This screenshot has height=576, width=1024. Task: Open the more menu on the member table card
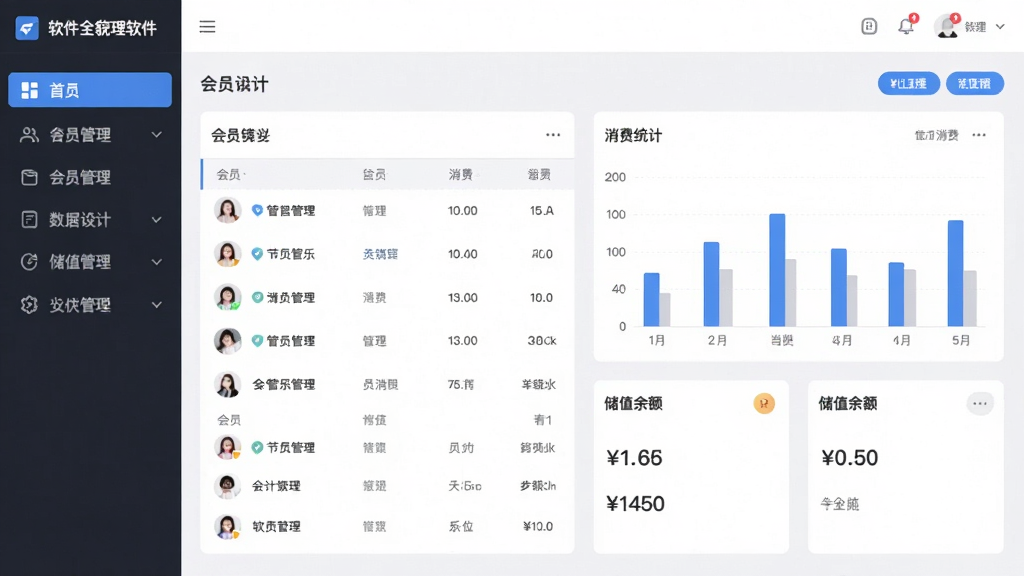click(553, 135)
